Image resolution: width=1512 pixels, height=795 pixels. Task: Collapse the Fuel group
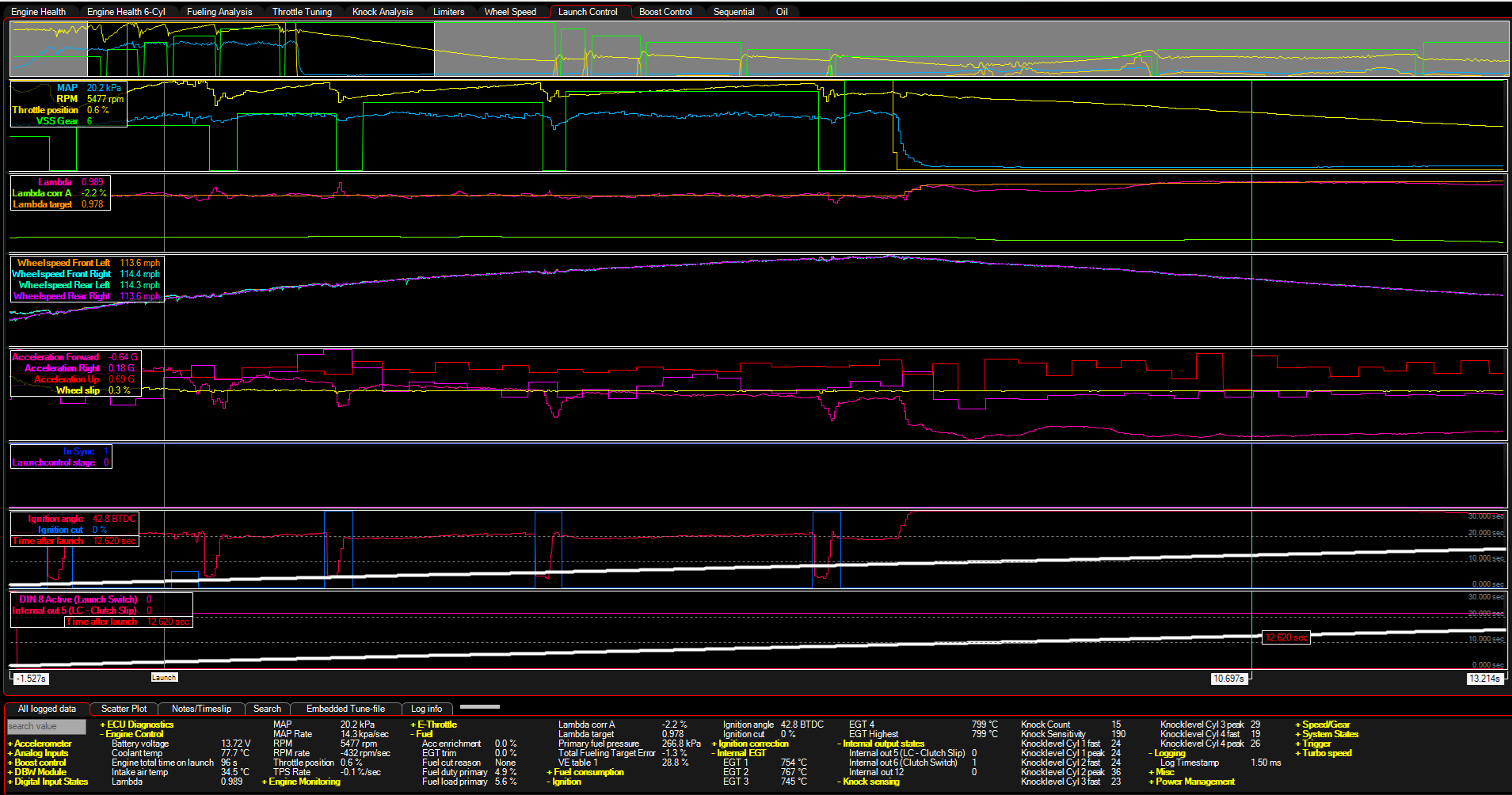pos(421,734)
